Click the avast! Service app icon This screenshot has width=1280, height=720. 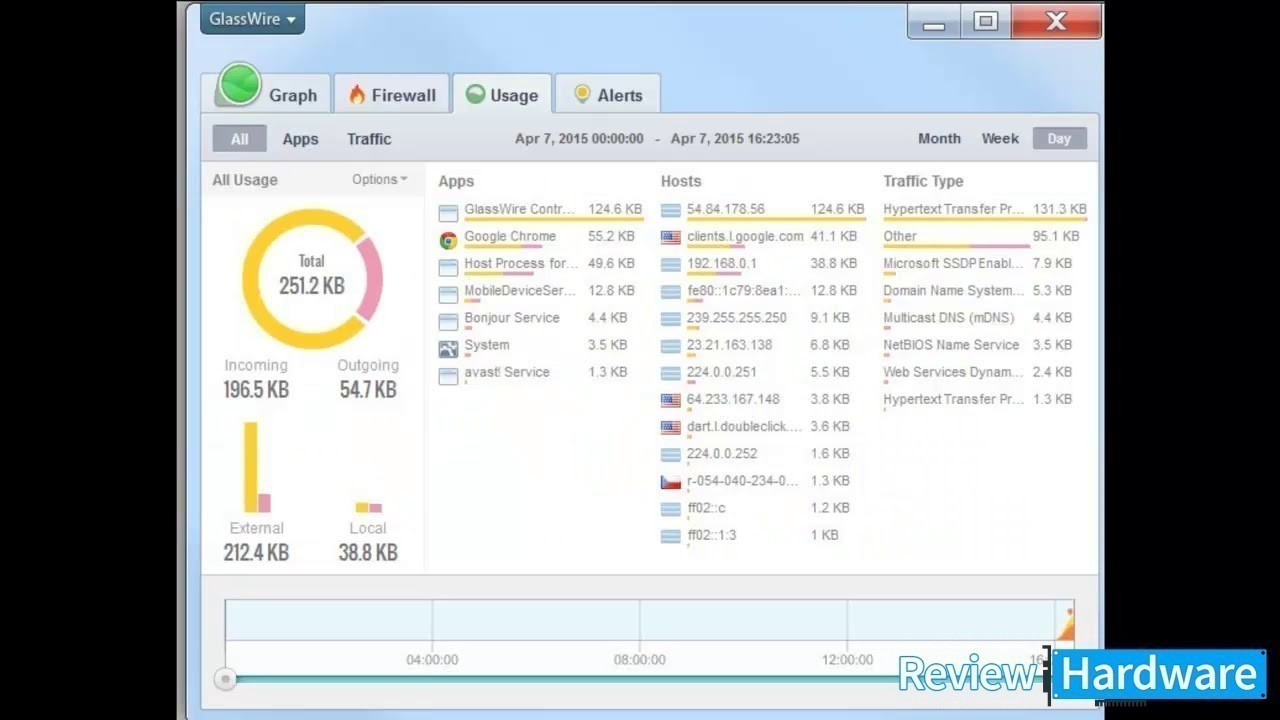(x=448, y=375)
